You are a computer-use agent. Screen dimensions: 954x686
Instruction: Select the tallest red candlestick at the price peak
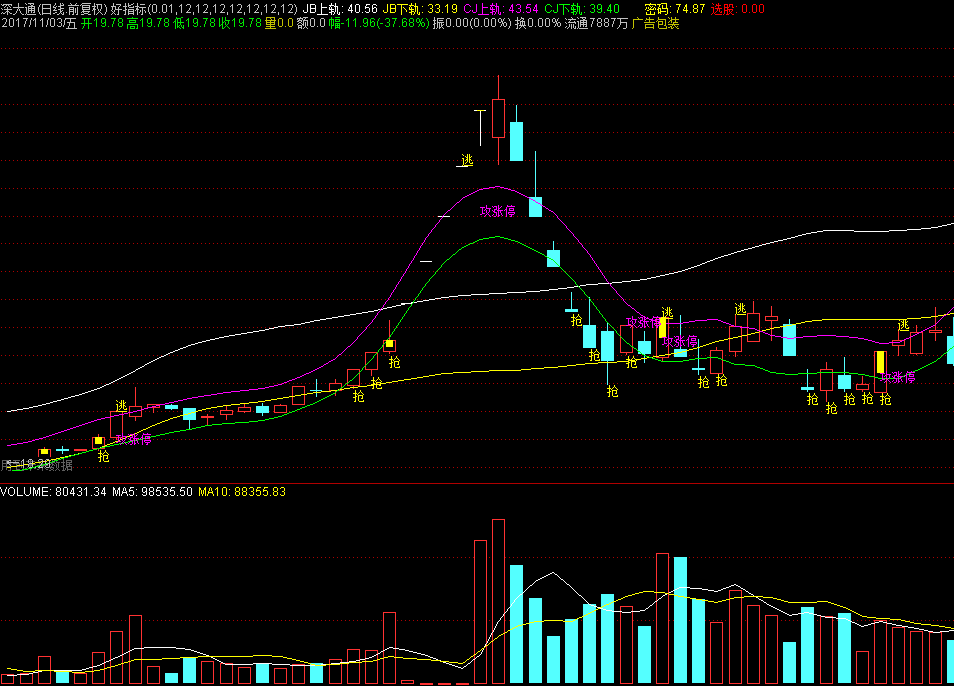(498, 119)
